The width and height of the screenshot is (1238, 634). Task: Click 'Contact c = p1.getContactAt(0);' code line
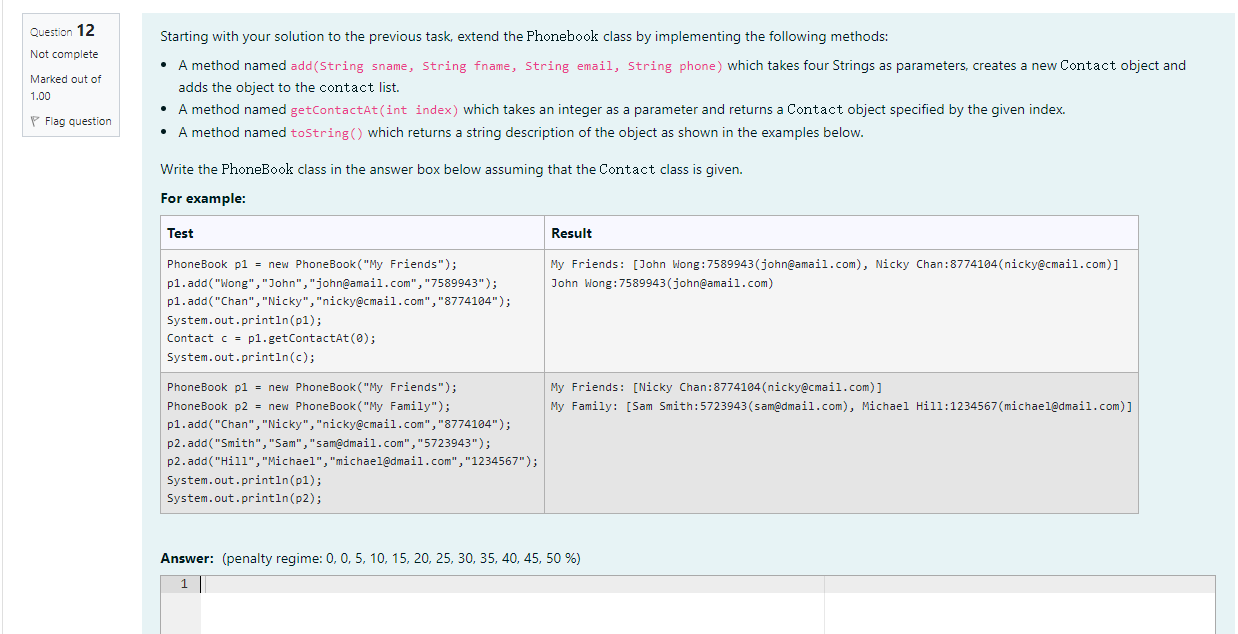271,338
